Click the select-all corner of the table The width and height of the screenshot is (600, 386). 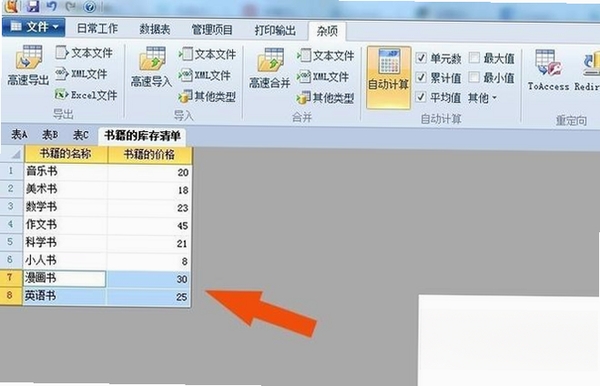pyautogui.click(x=12, y=154)
